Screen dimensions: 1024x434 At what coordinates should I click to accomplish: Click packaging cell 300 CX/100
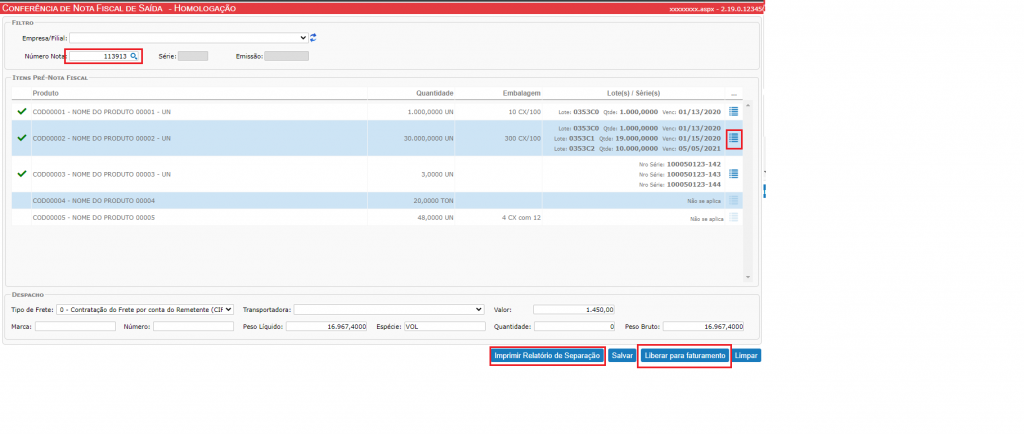pos(523,138)
